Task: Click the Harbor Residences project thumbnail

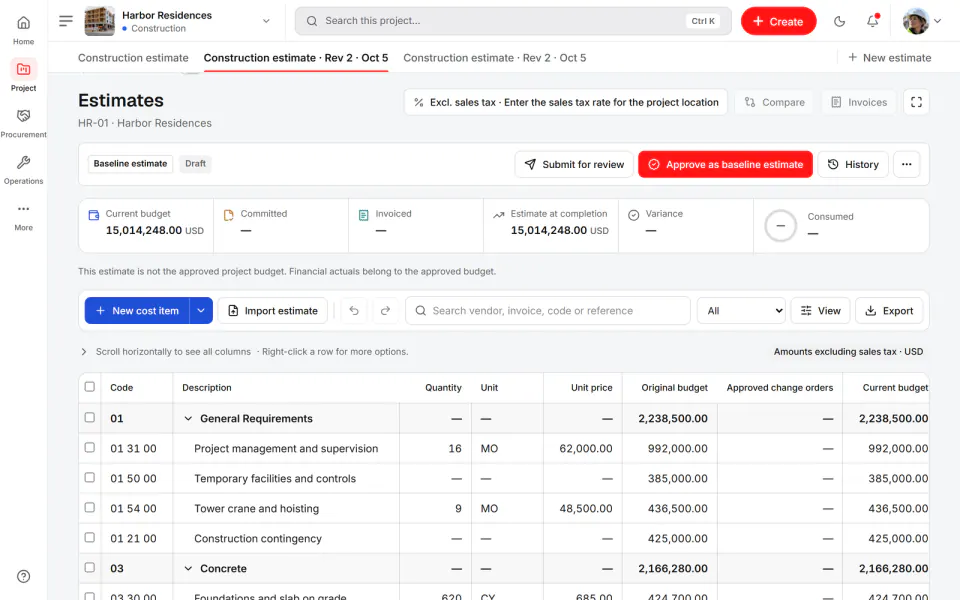Action: (99, 21)
